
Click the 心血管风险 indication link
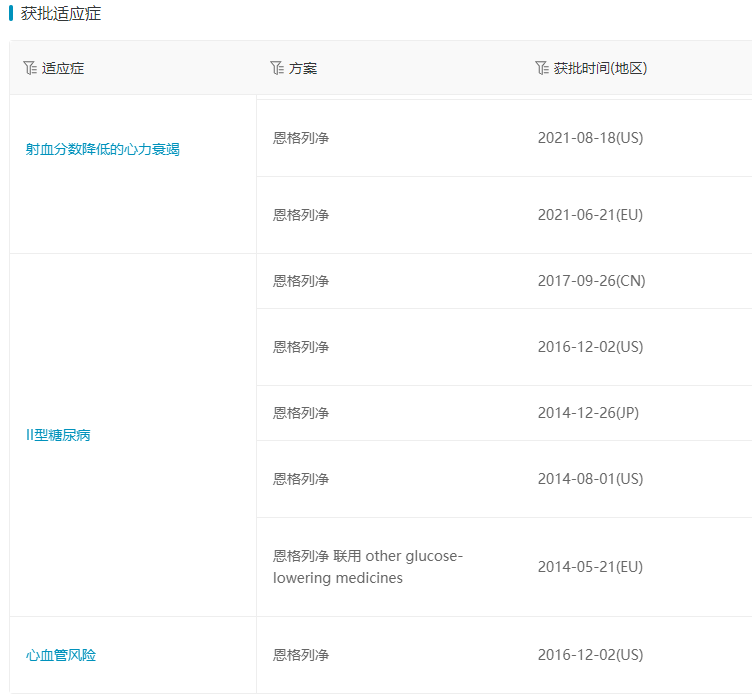61,656
